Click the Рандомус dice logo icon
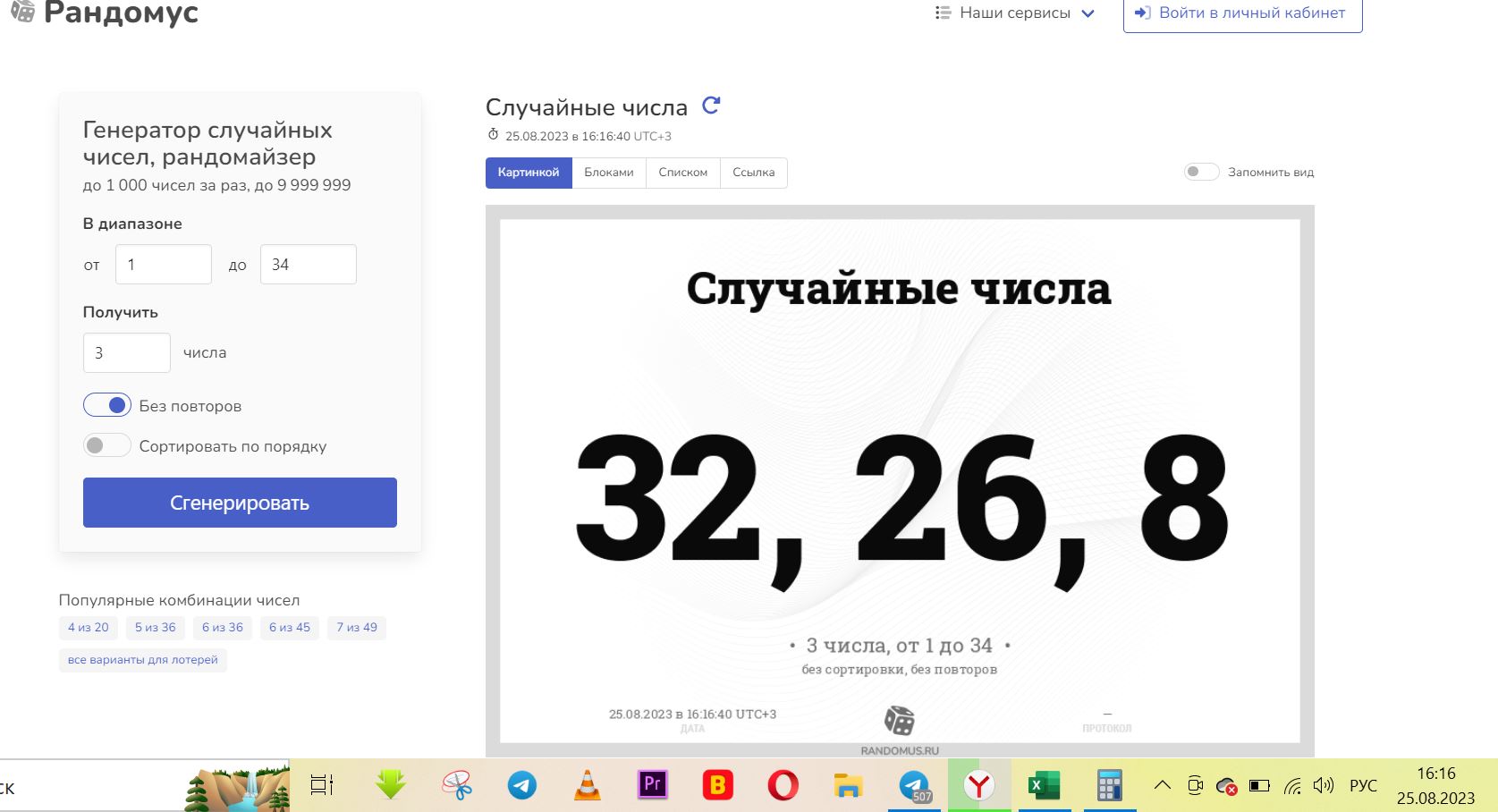This screenshot has width=1498, height=812. point(22,11)
